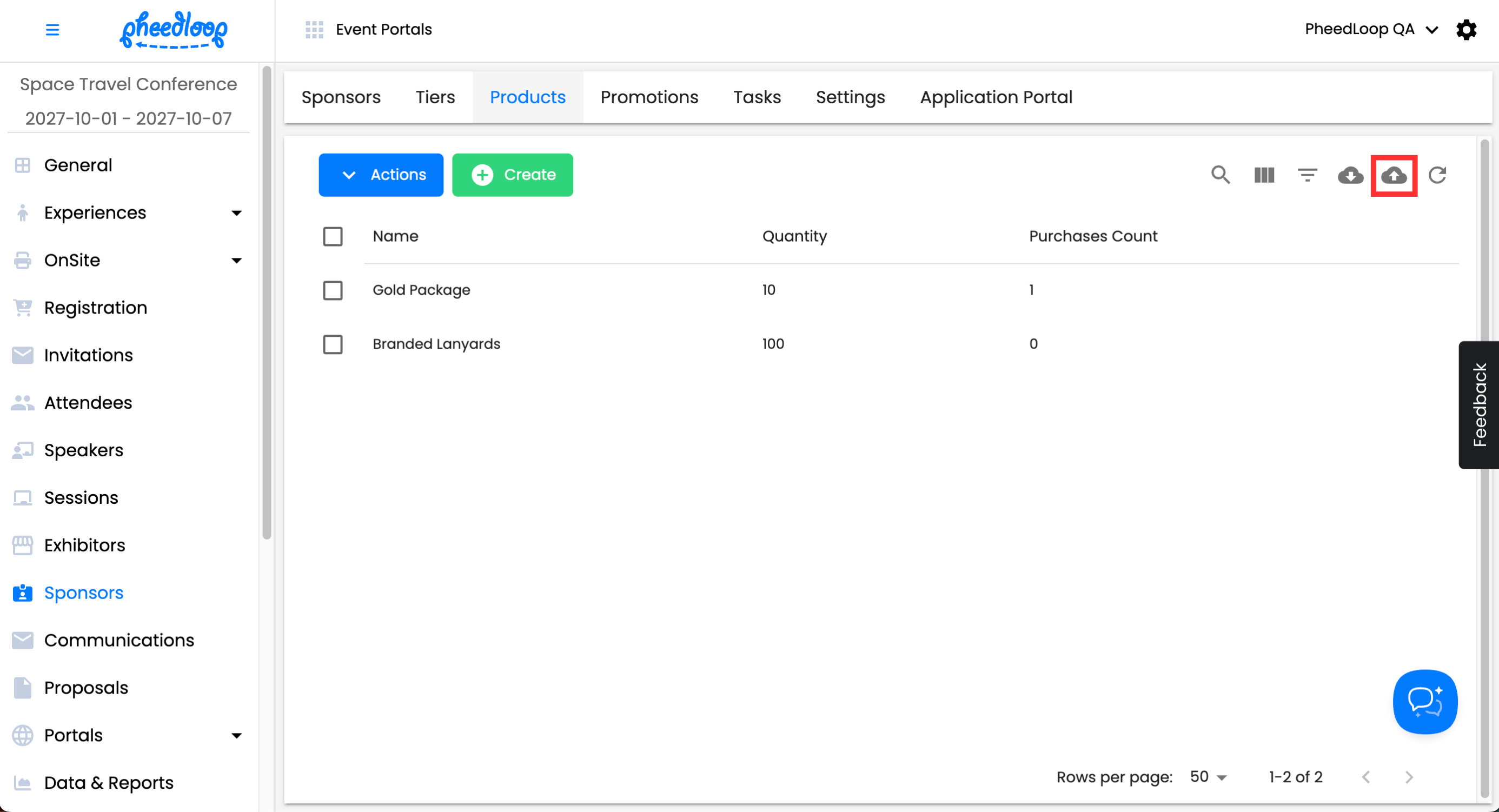Screen dimensions: 1499x812
Task: Toggle the select-all header checkbox
Action: (333, 237)
